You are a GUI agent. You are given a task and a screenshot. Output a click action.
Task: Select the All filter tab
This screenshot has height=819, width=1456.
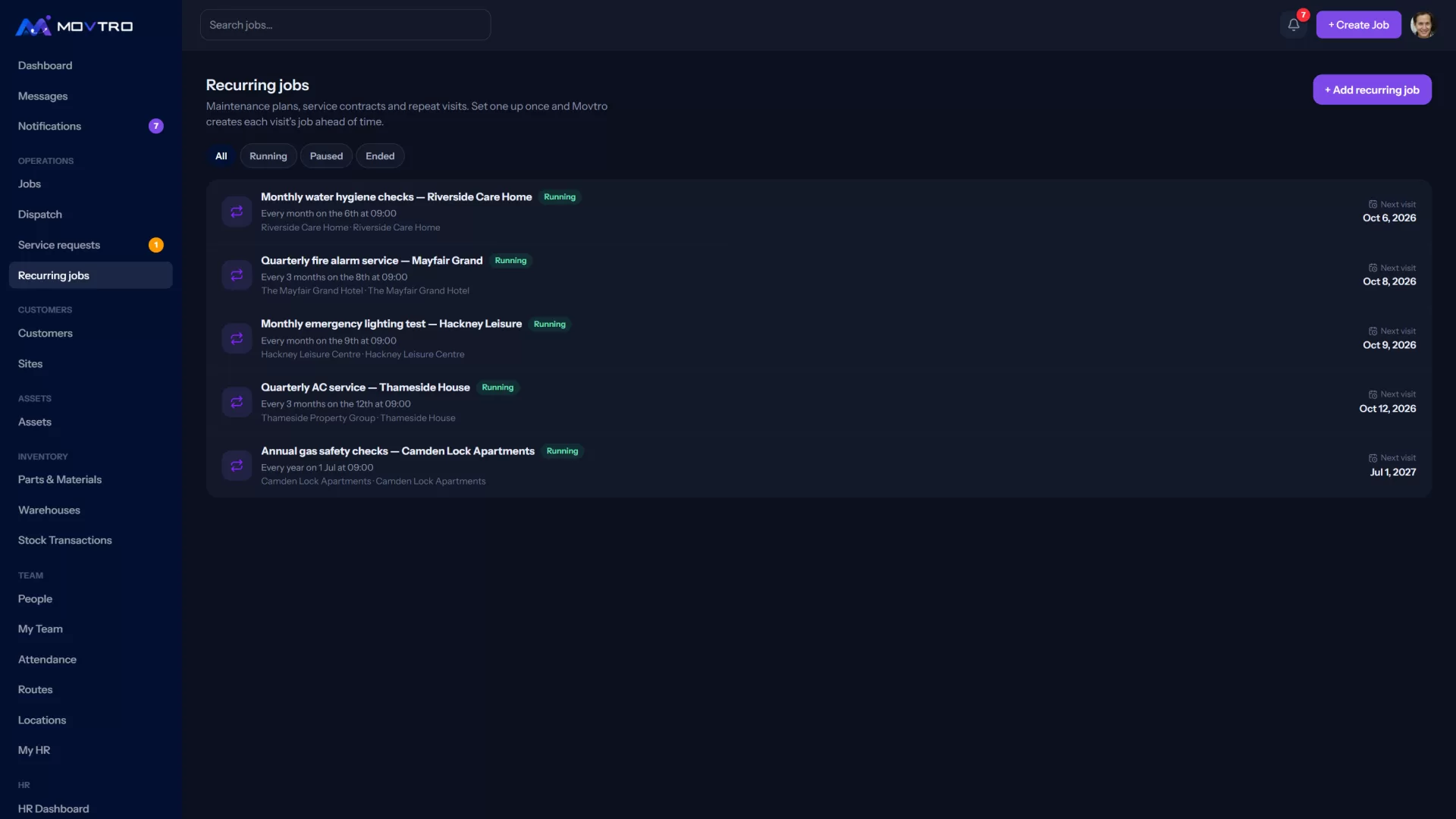pos(221,156)
